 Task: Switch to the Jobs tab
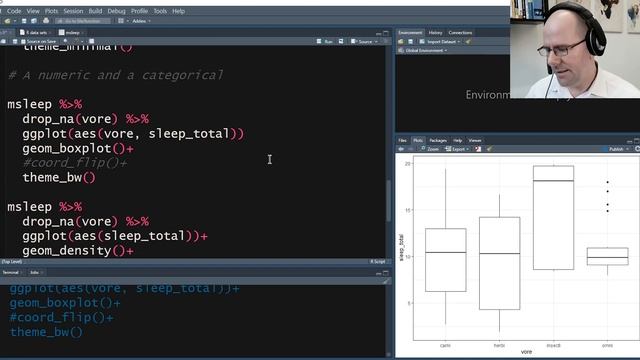pos(35,272)
